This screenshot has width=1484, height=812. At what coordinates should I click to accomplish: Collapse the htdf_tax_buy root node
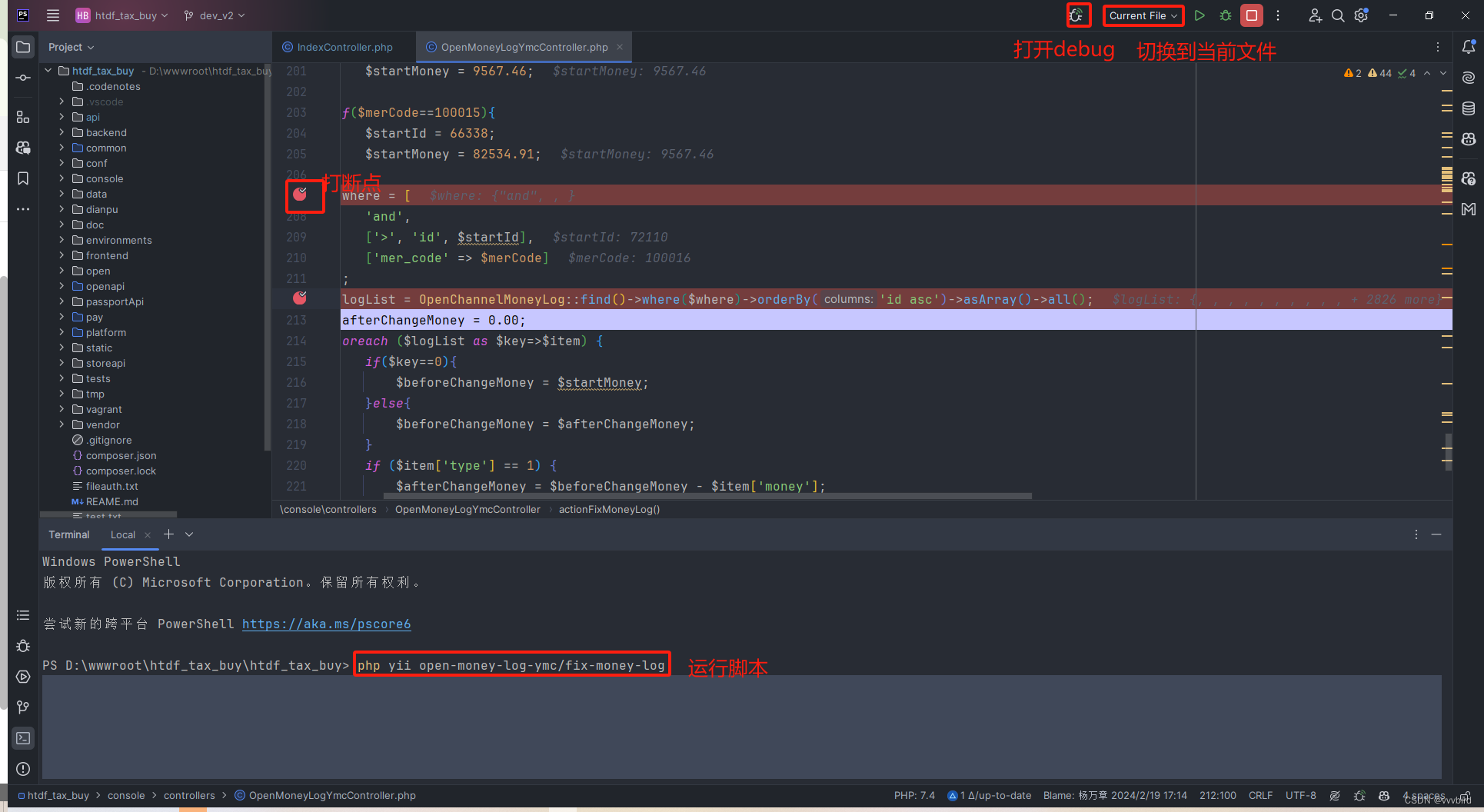pos(48,70)
